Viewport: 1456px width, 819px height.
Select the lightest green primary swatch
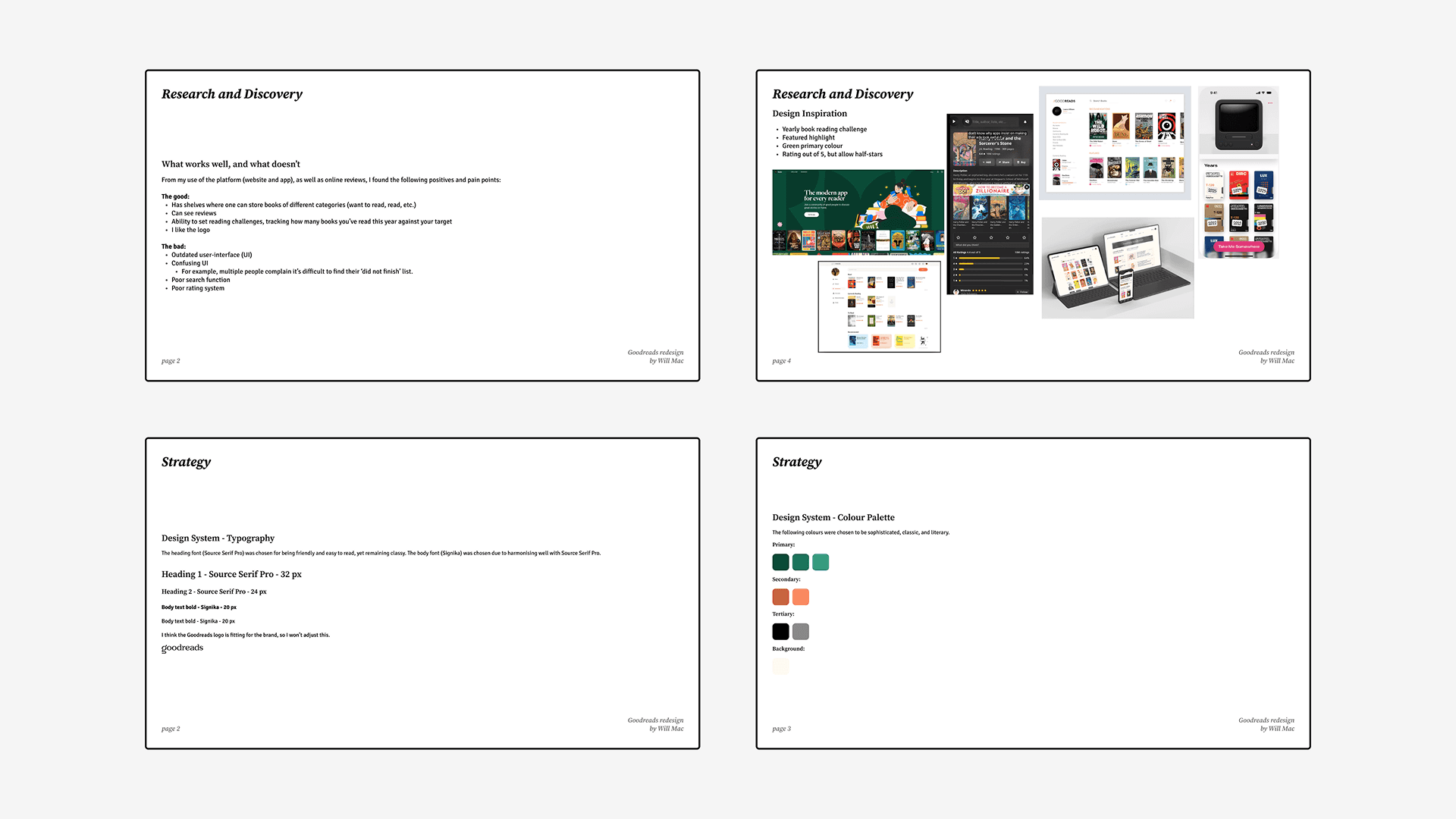pos(821,562)
